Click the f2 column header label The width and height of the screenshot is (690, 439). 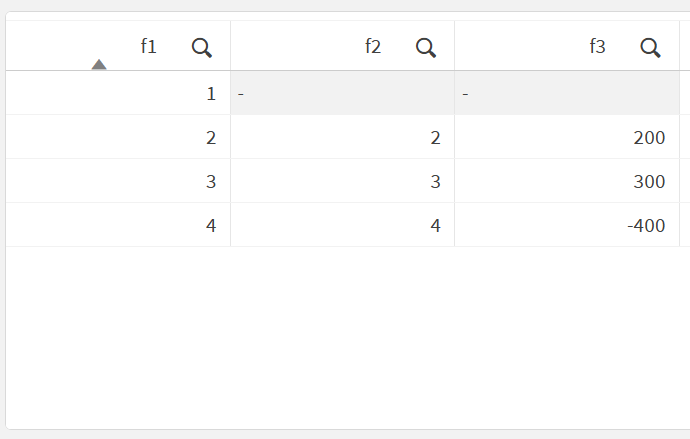point(373,47)
